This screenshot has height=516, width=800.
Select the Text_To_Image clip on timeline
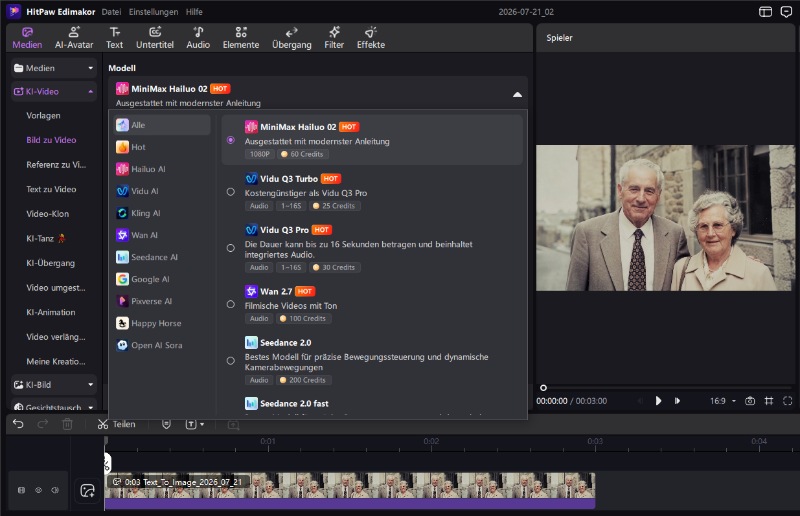tap(349, 486)
